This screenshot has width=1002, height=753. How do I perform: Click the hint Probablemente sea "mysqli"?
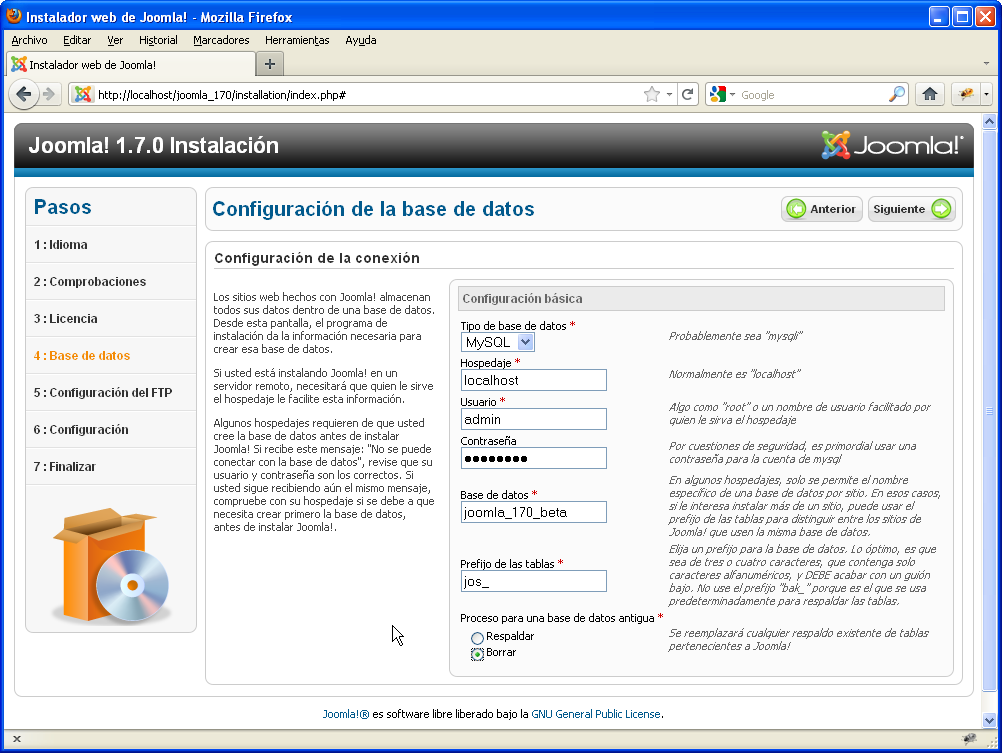[736, 336]
